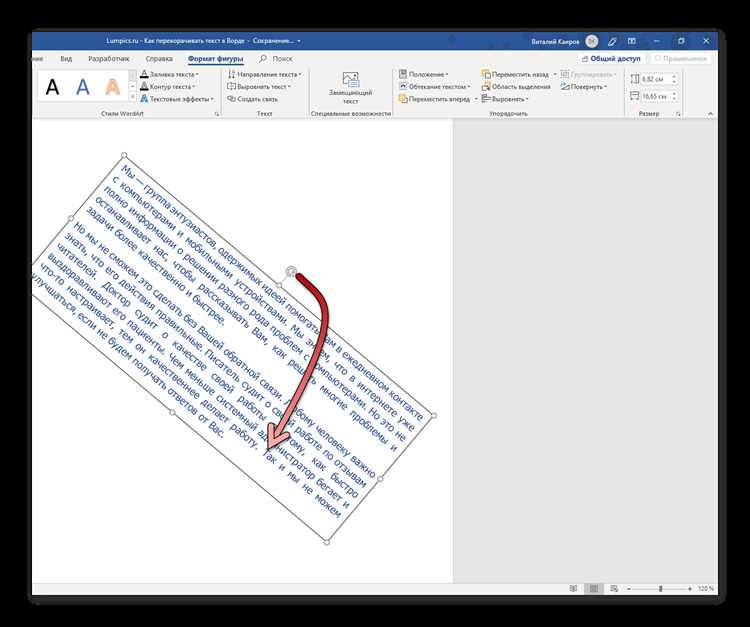Open the Справка tab

(159, 58)
